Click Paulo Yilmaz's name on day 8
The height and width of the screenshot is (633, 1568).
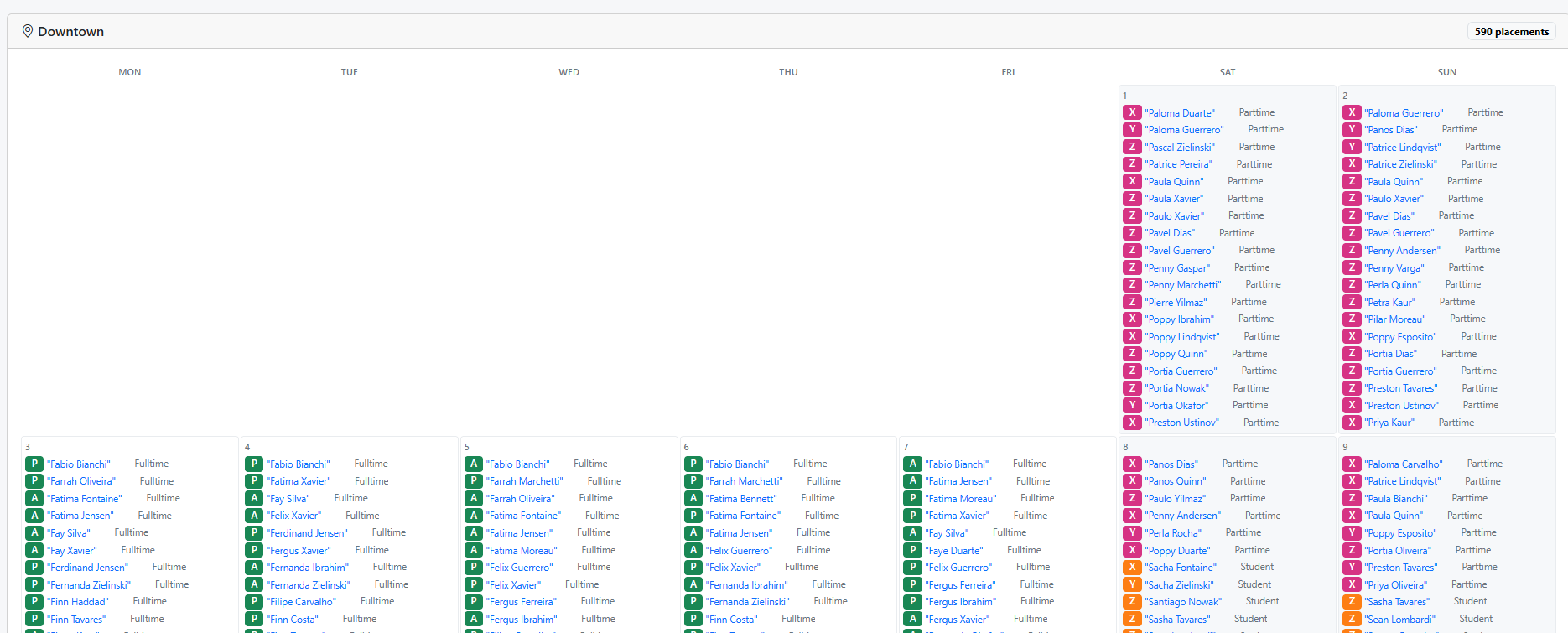pyautogui.click(x=1175, y=498)
